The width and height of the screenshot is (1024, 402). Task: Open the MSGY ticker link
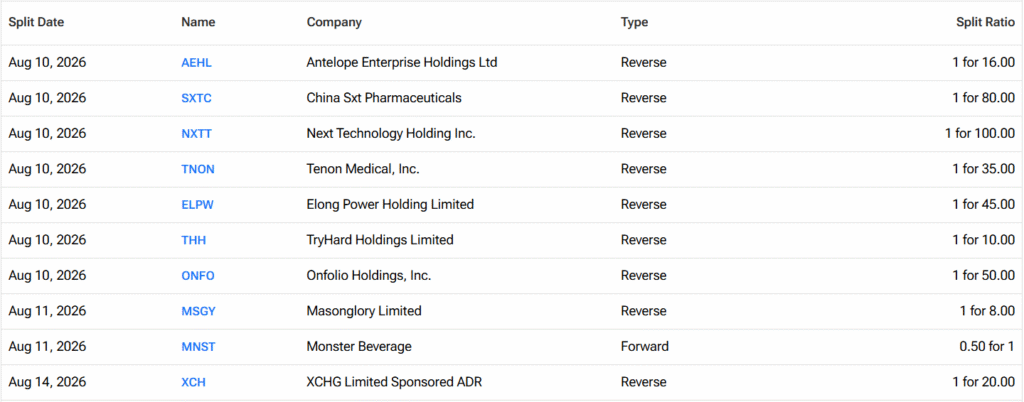coord(199,311)
